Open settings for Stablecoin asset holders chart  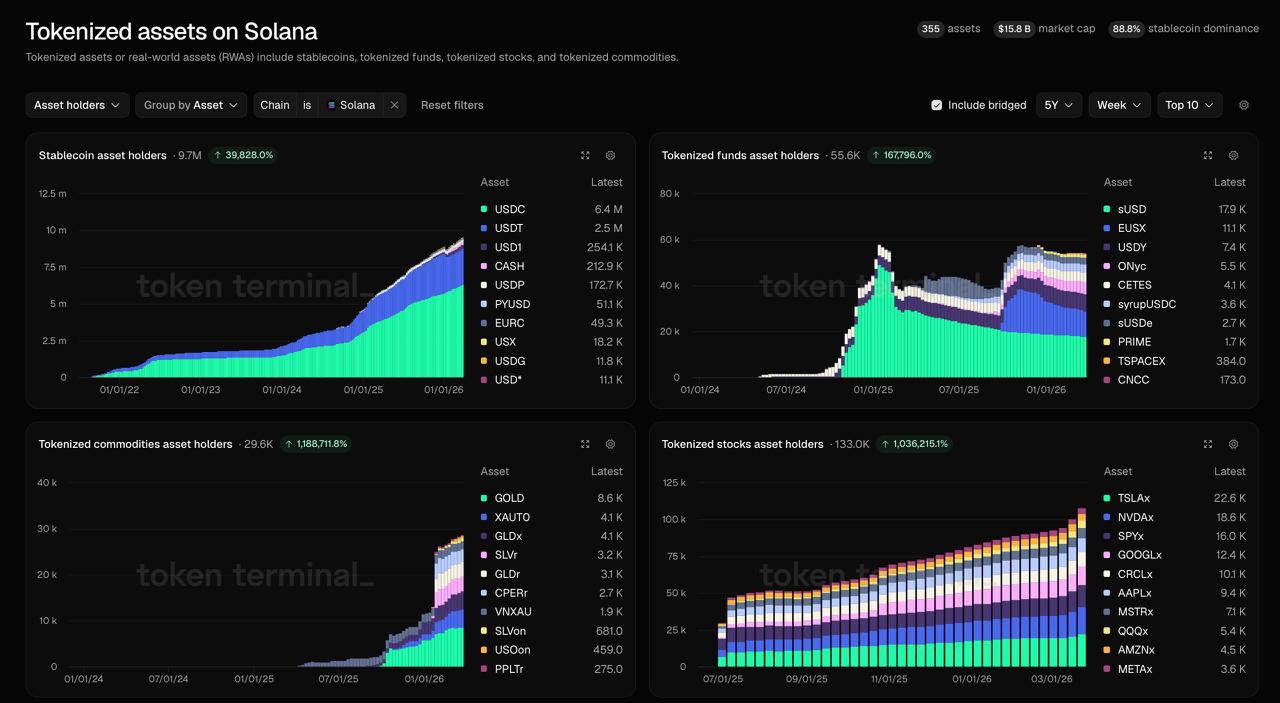(610, 156)
